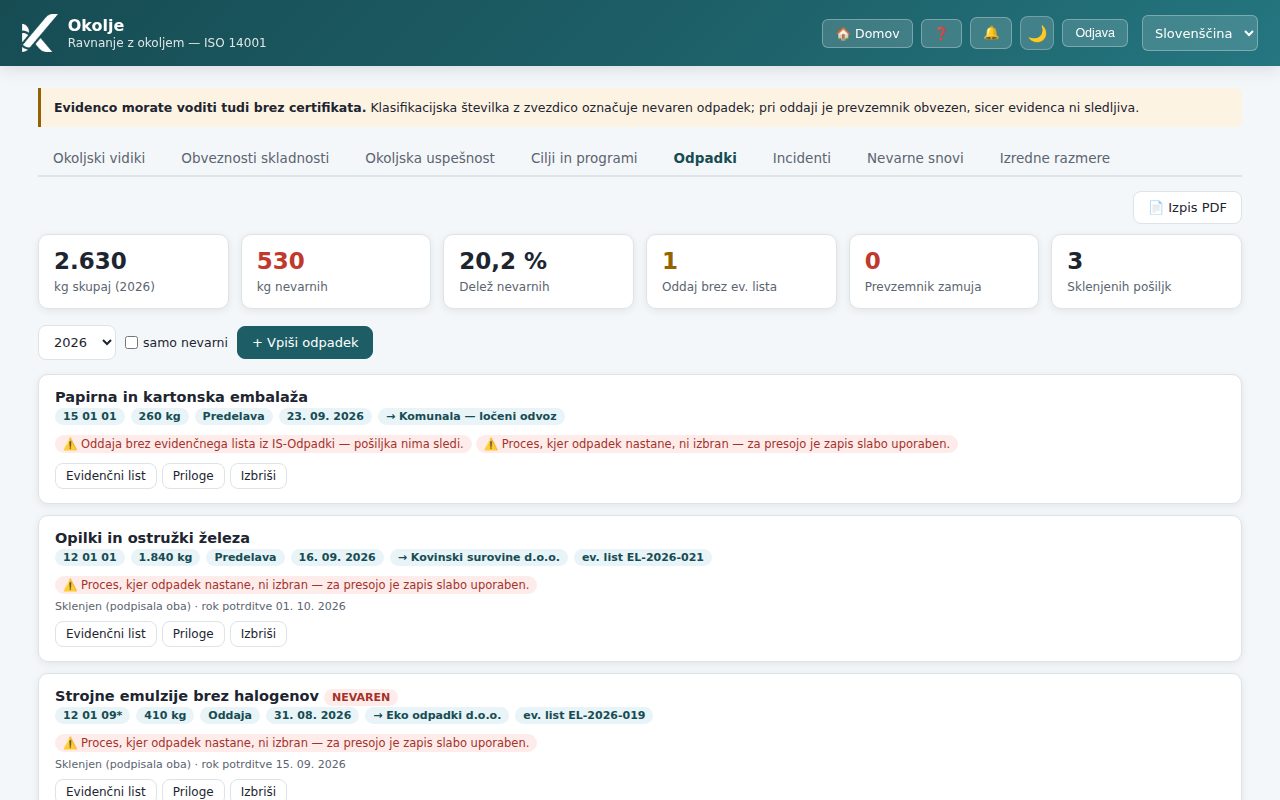Open the Slovenščina language dropdown
1280x800 pixels.
[x=1200, y=33]
